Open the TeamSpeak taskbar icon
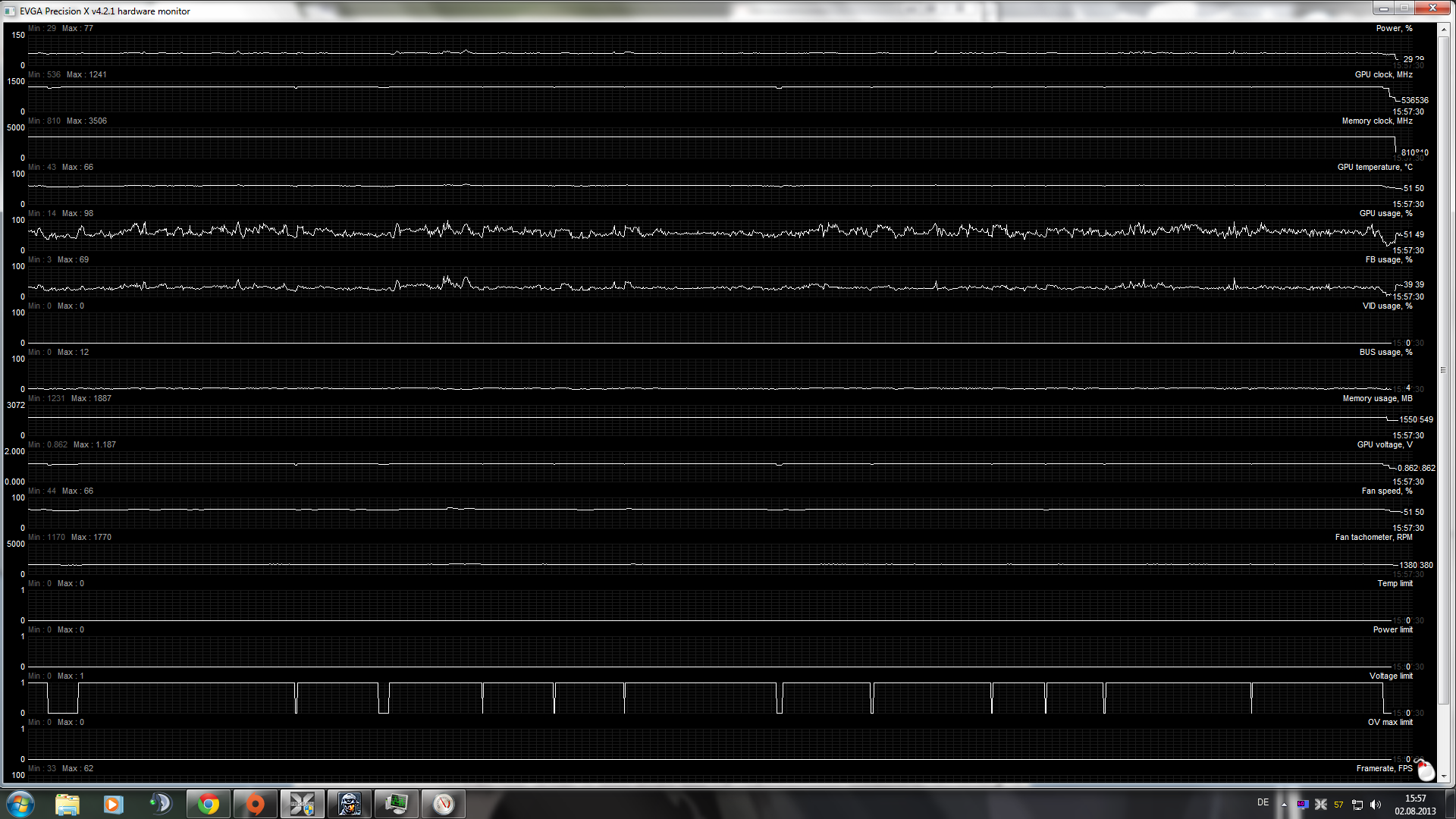Viewport: 1456px width, 819px height. pos(161,804)
